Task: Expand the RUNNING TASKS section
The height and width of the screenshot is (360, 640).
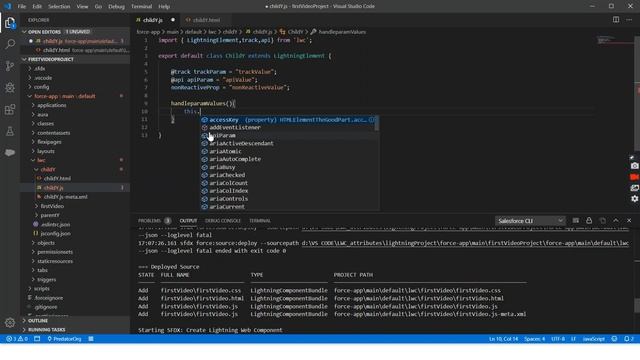Action: coord(76,329)
